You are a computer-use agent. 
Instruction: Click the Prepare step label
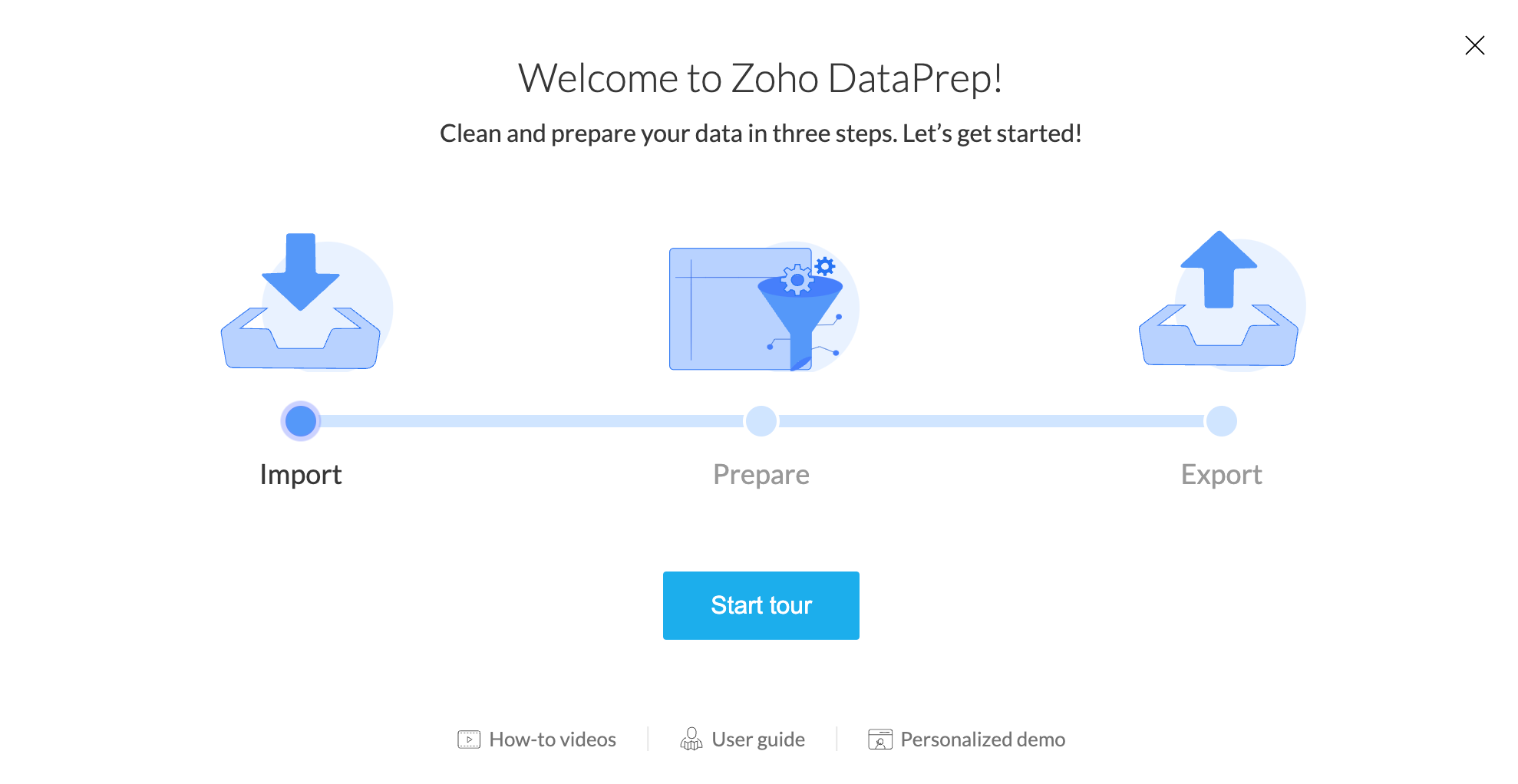click(761, 475)
